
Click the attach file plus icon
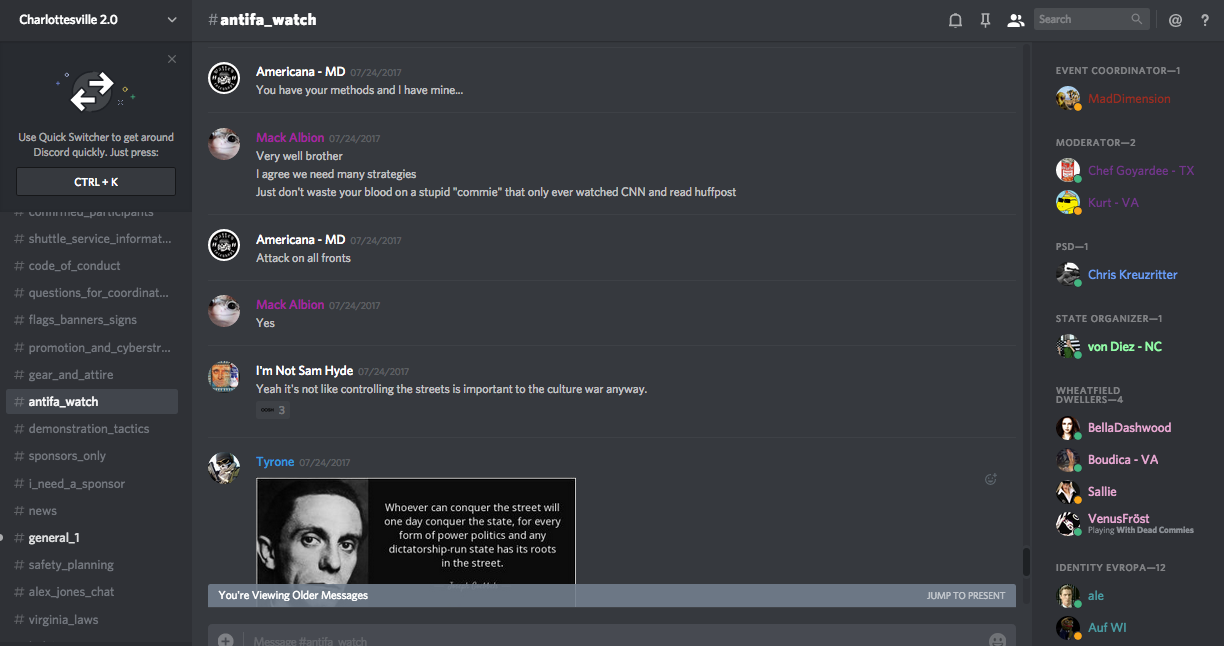pyautogui.click(x=226, y=639)
